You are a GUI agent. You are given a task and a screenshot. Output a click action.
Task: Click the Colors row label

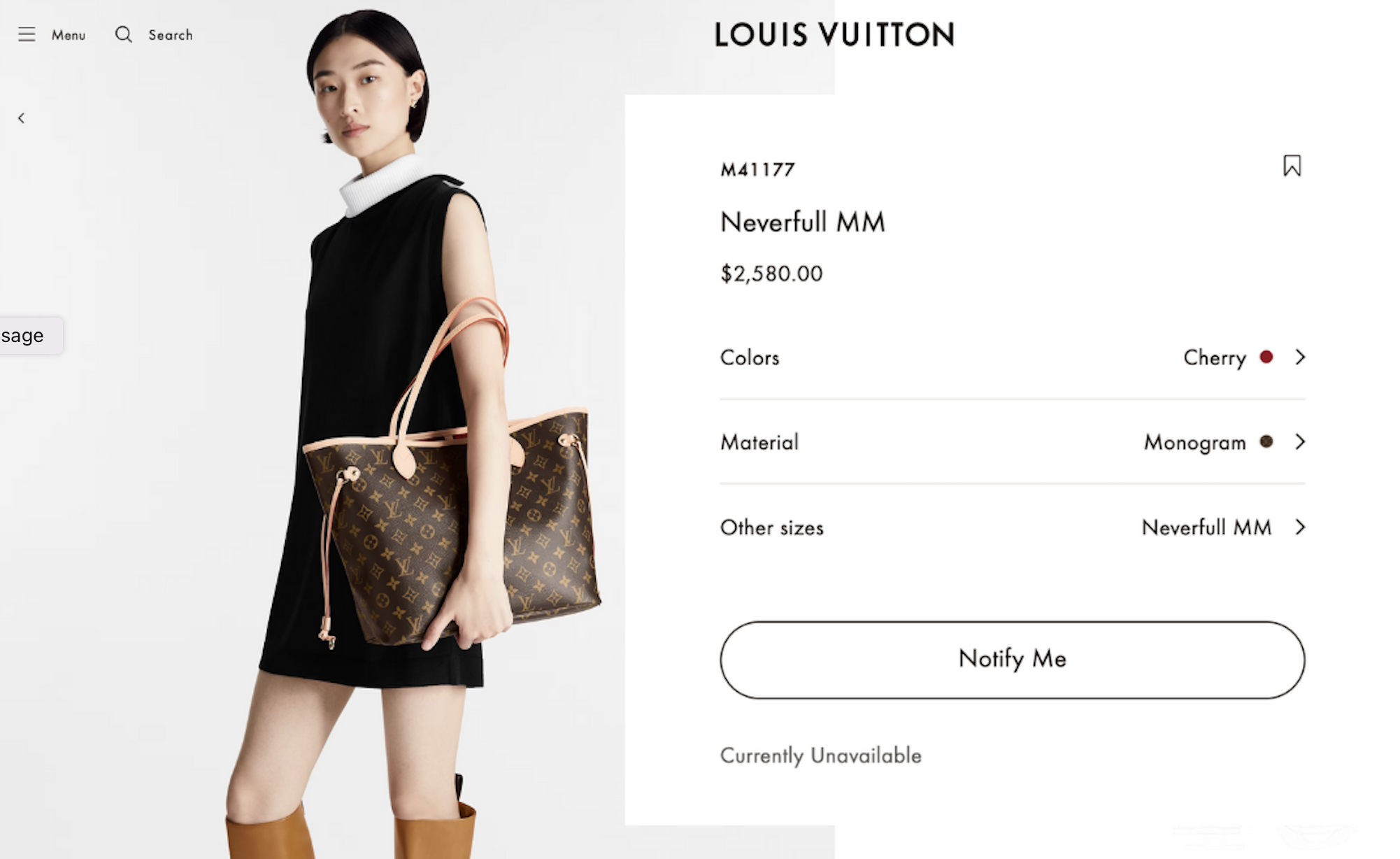pos(750,357)
